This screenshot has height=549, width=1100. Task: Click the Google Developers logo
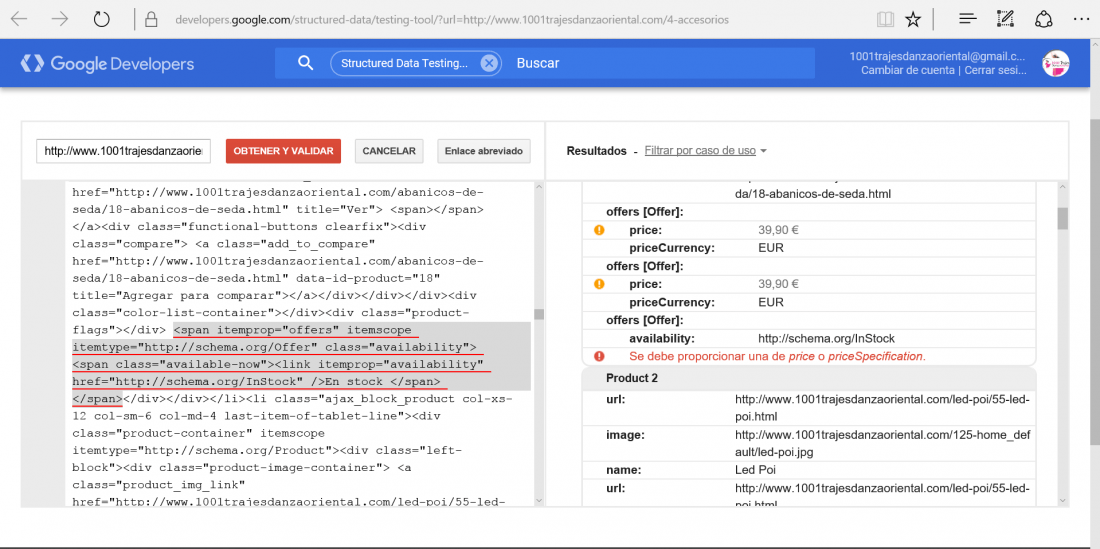[x=107, y=64]
